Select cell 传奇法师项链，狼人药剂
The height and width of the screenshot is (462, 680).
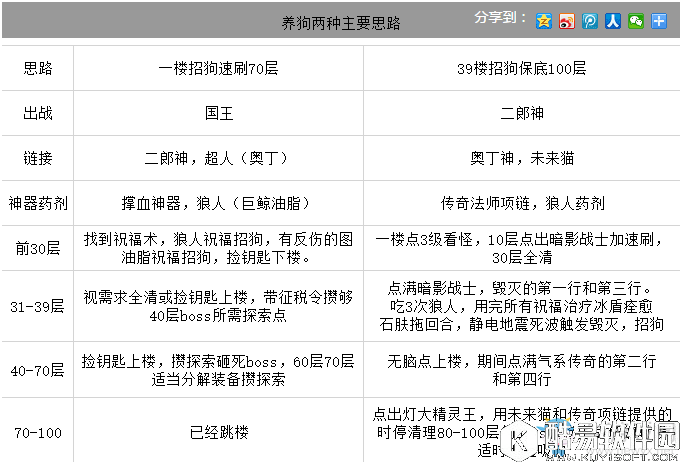(x=522, y=203)
